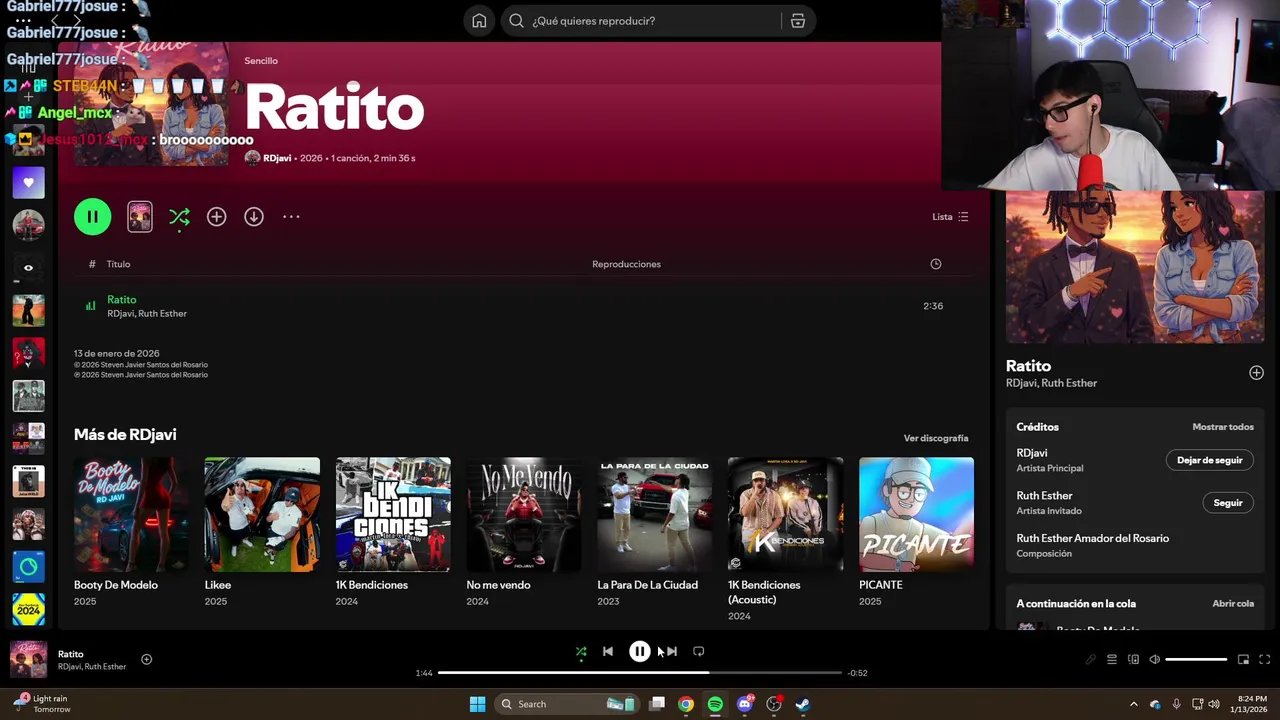Adjust the Spotify volume slider

tap(1196, 660)
